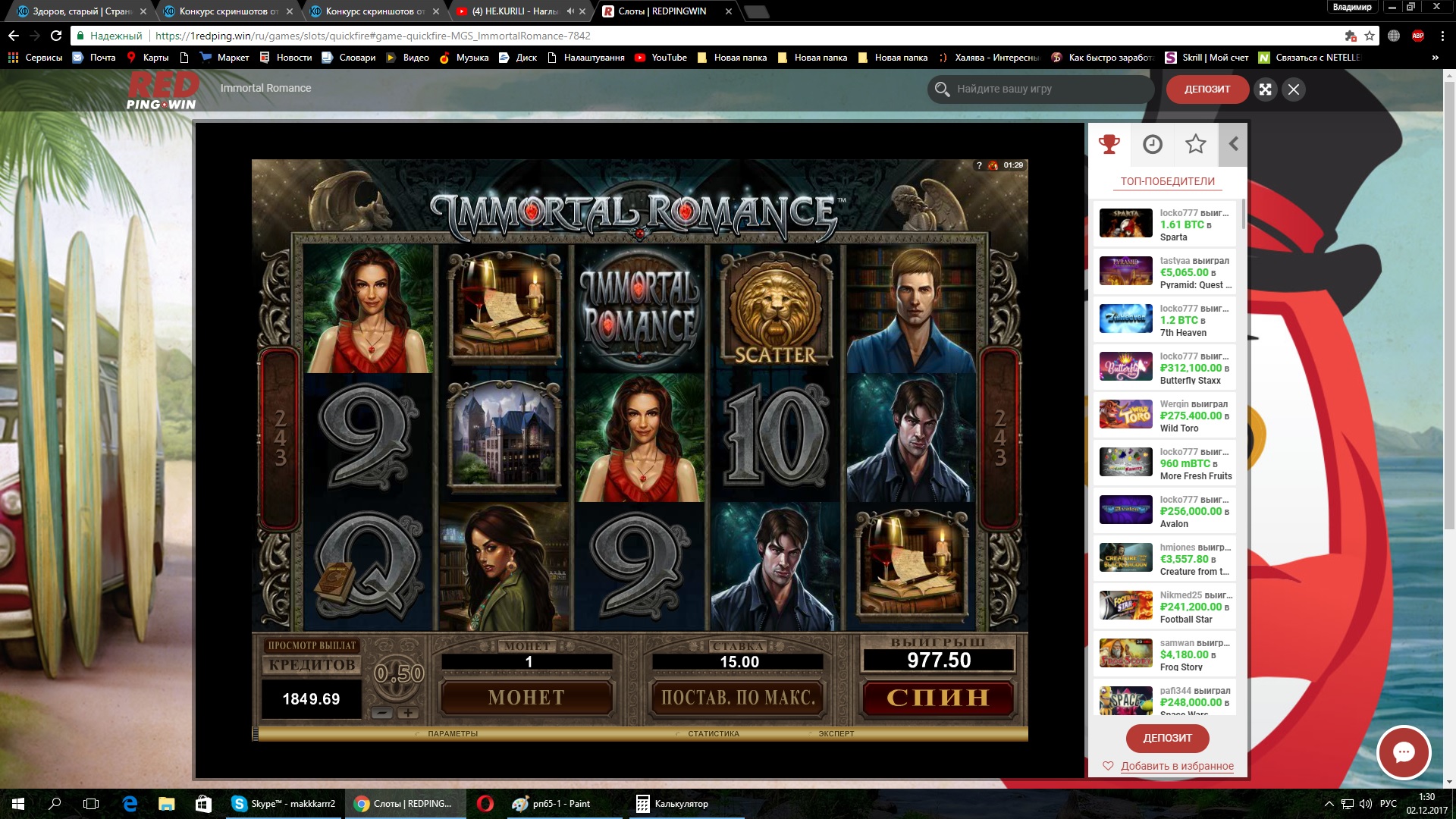Image resolution: width=1456 pixels, height=819 pixels.
Task: Switch РУС input language indicator
Action: (x=1389, y=804)
